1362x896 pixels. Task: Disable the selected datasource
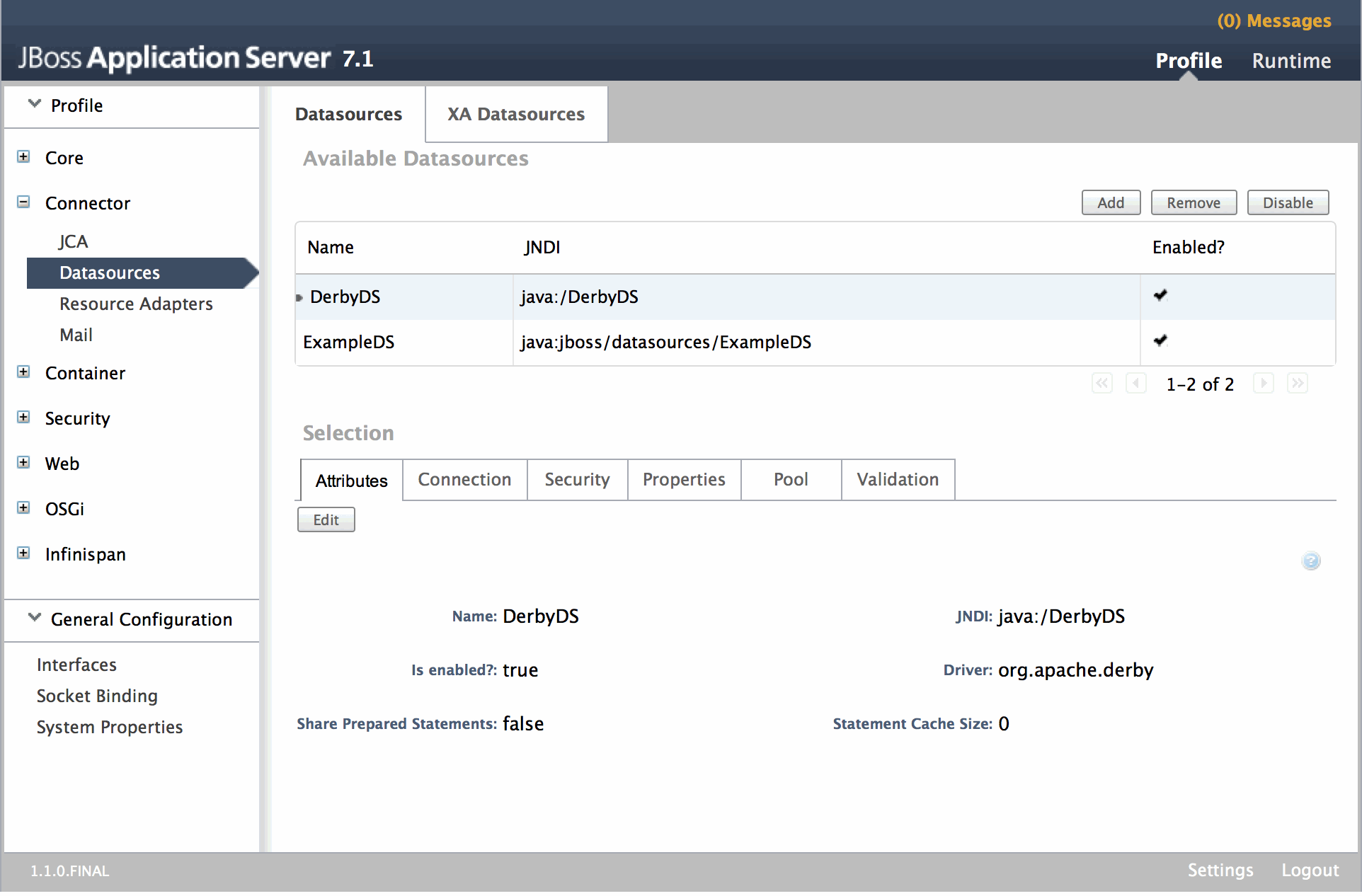tap(1287, 203)
